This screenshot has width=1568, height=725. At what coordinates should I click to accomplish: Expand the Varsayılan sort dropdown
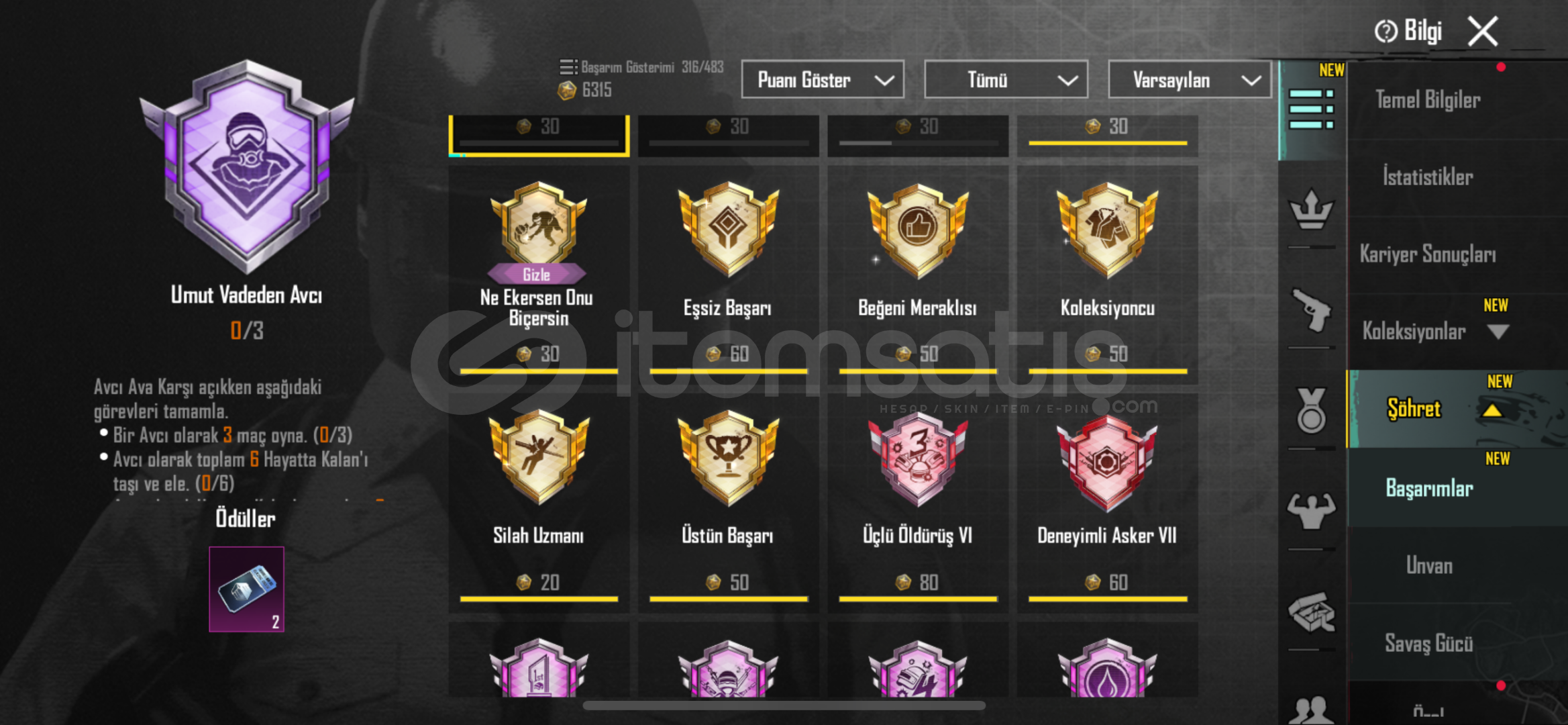(x=1190, y=80)
